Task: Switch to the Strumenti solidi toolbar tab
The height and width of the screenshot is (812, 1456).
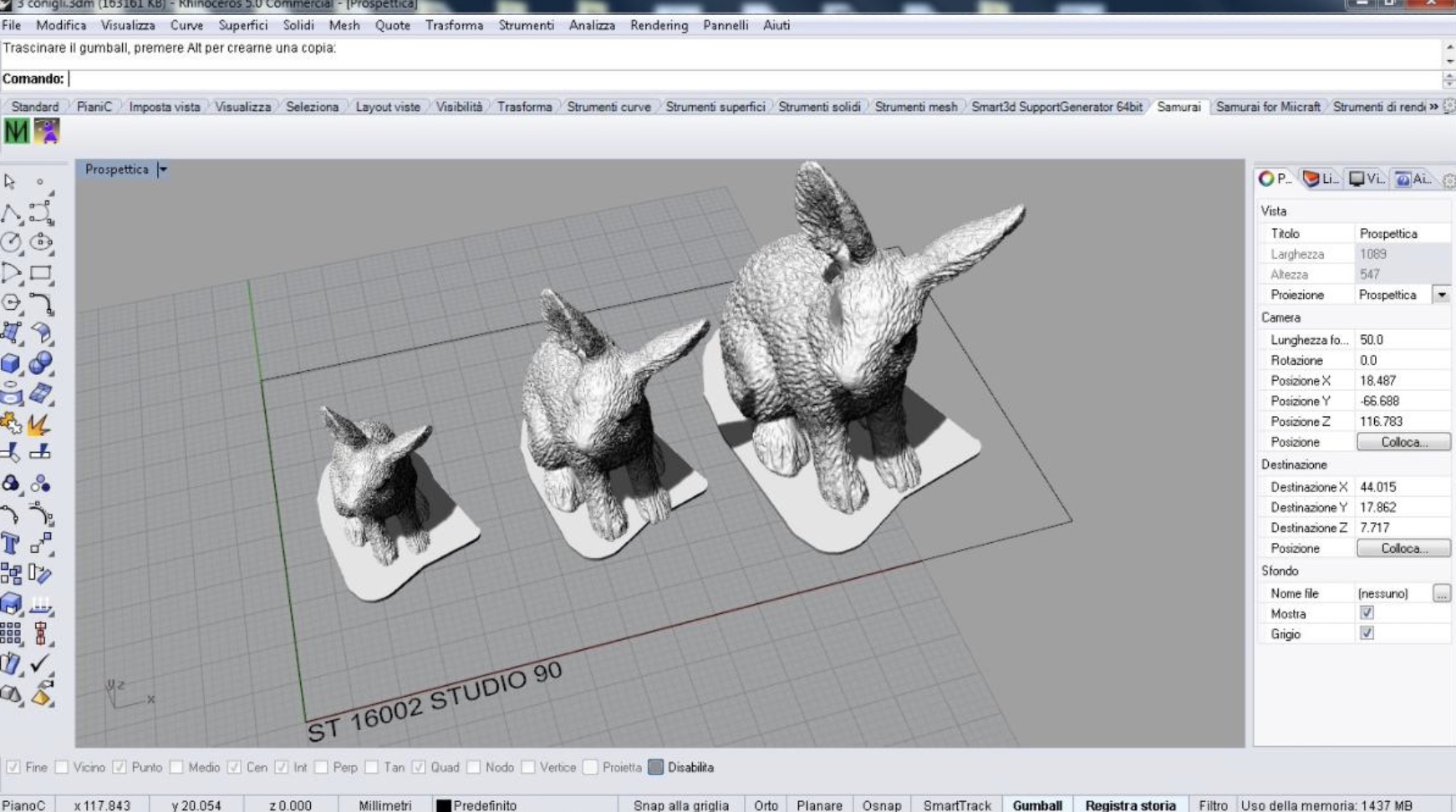Action: tap(819, 107)
